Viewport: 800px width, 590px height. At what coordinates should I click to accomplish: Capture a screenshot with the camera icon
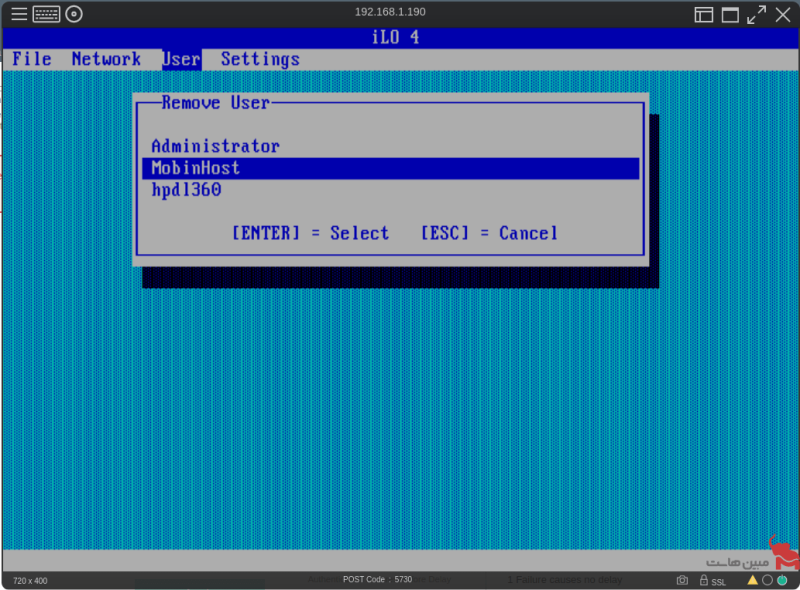682,580
